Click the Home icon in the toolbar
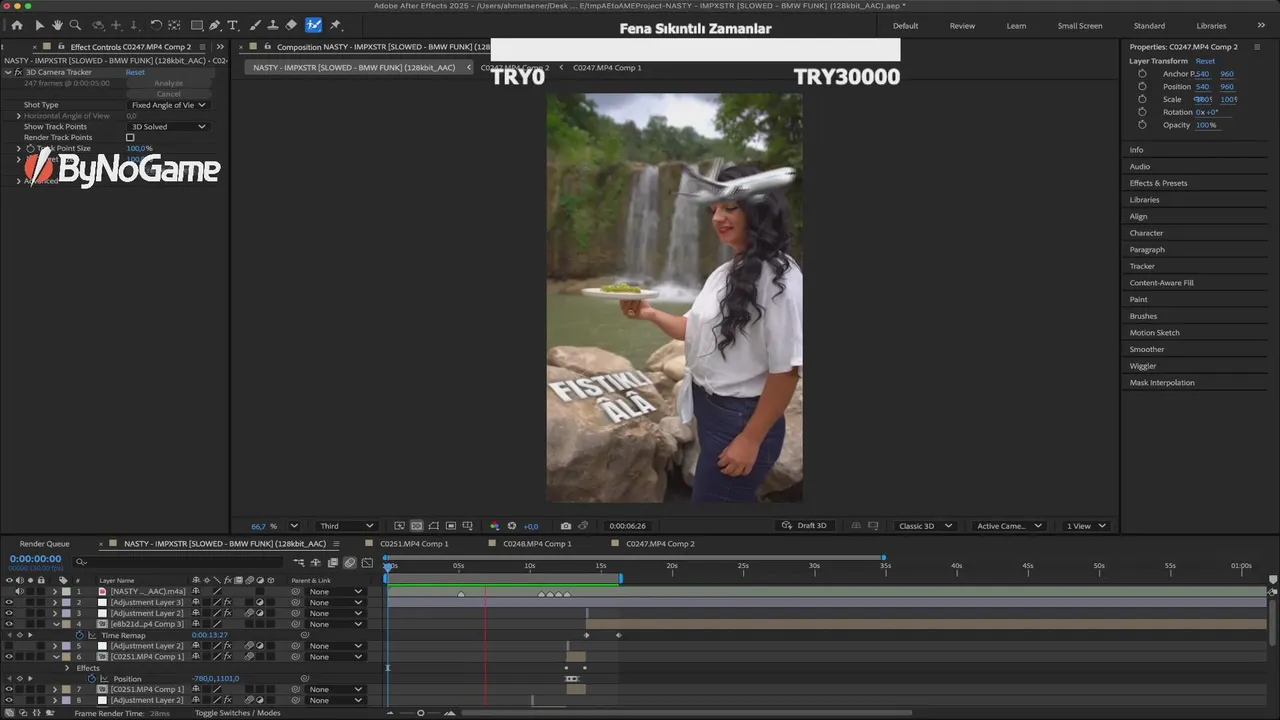The height and width of the screenshot is (720, 1280). 17,25
